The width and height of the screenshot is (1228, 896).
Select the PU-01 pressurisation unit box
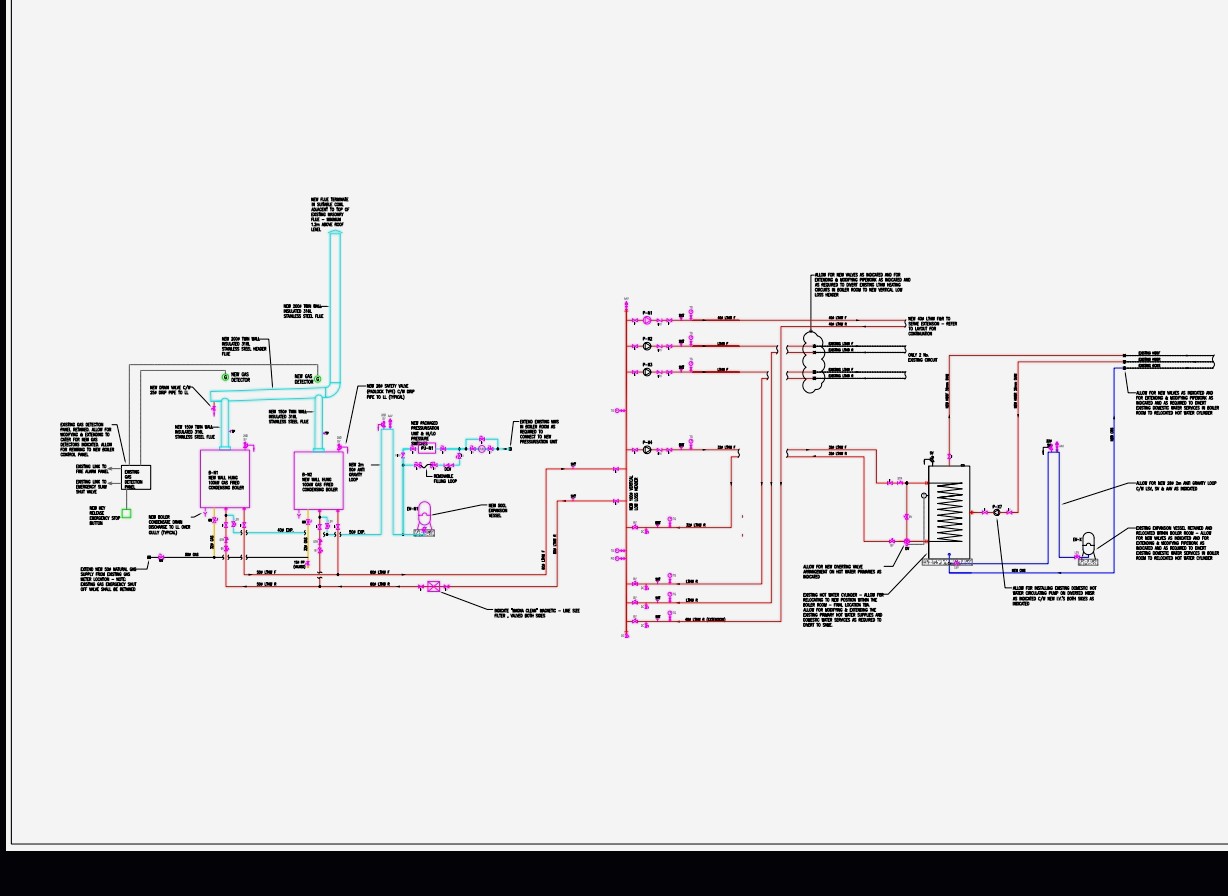tap(425, 449)
